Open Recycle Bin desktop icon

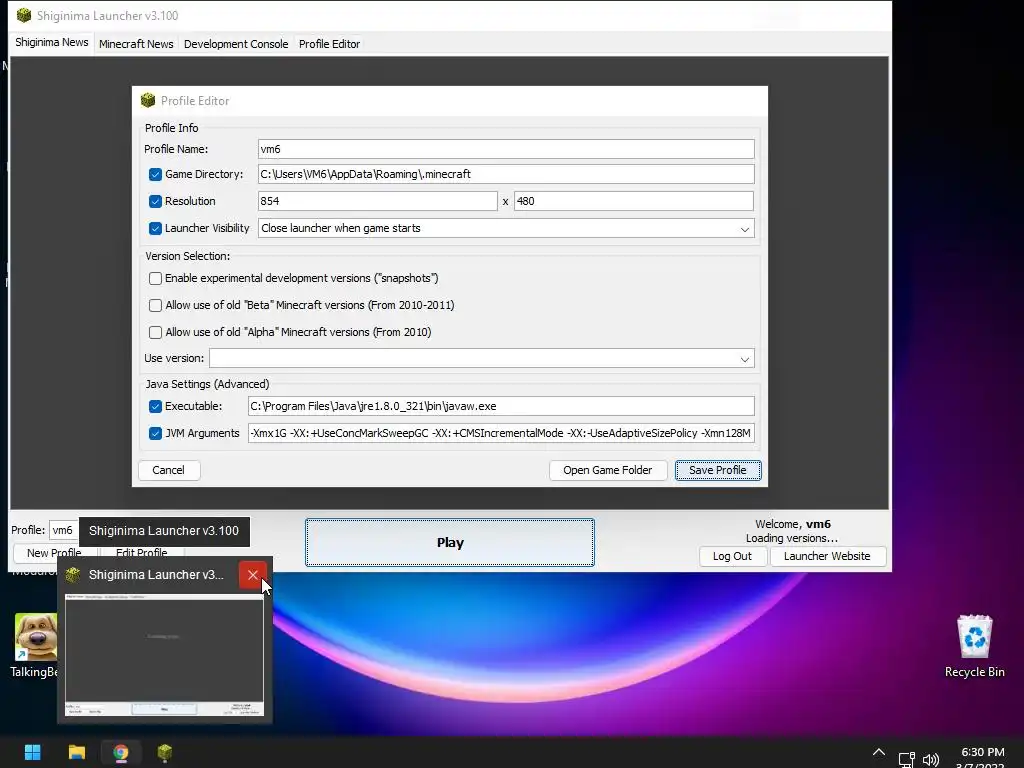[x=974, y=646]
